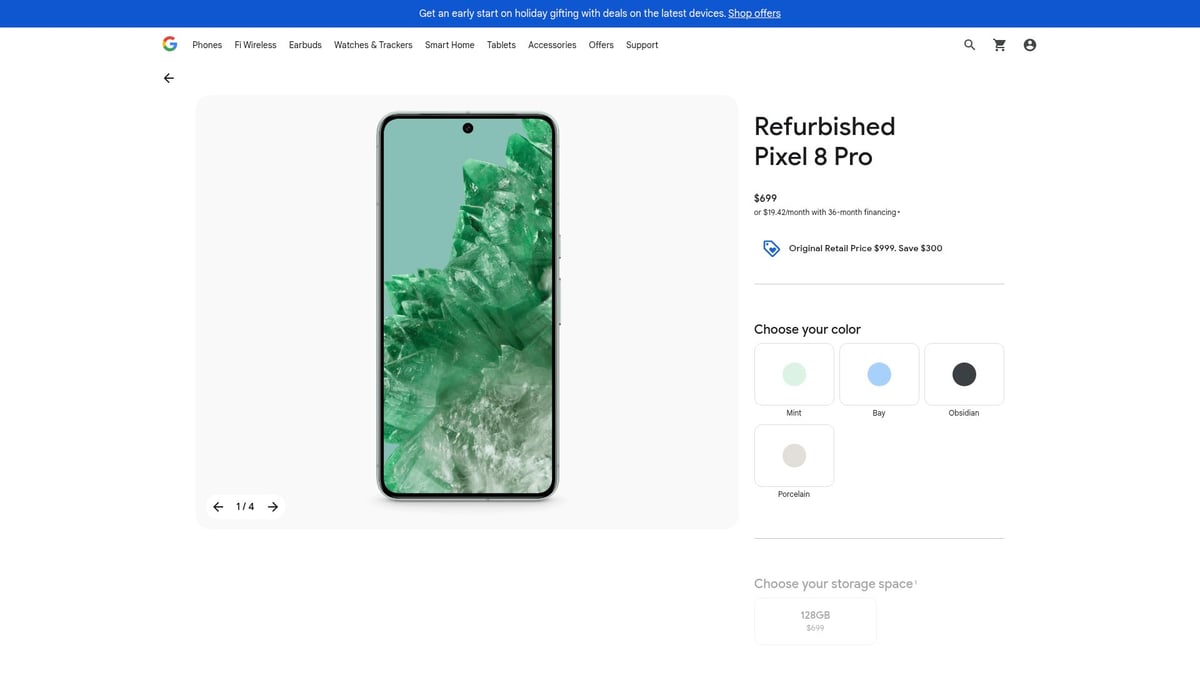Open Watches & Trackers
Screen dimensions: 1200x675
point(373,44)
